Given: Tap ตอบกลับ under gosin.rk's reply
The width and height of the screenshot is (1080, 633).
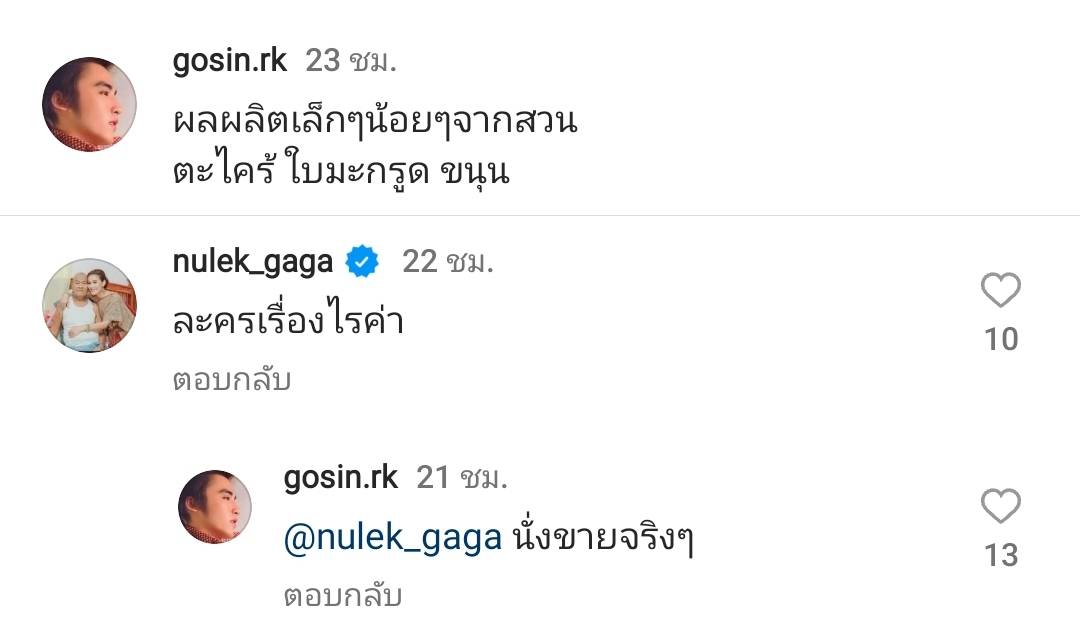Looking at the screenshot, I should pos(340,593).
